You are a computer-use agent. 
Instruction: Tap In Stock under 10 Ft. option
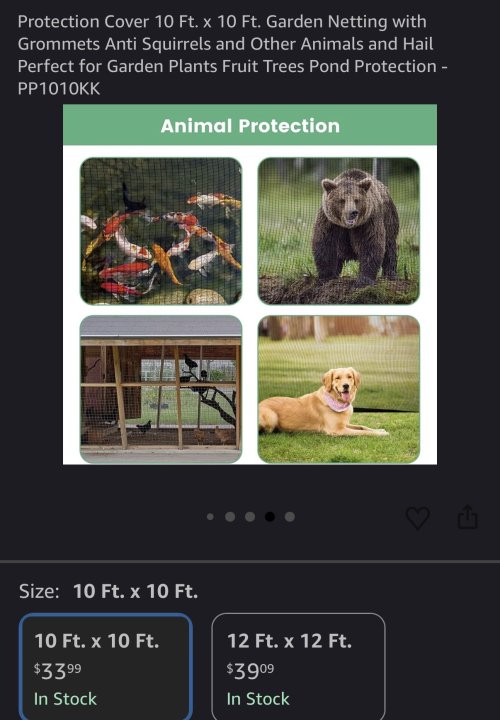65,699
